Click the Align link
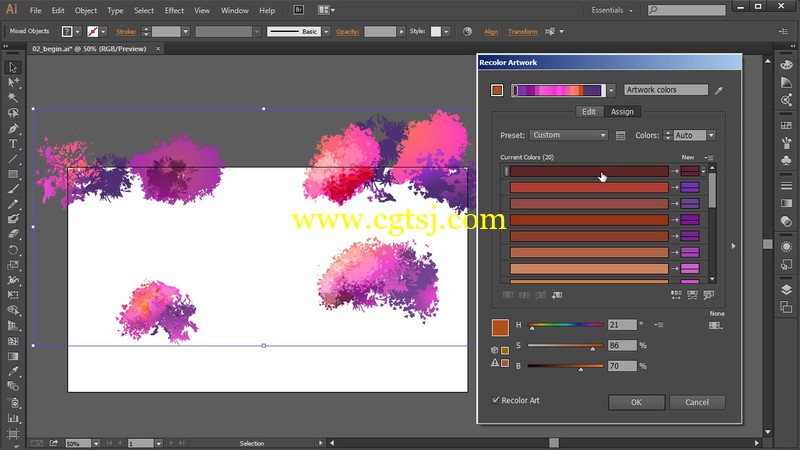The width and height of the screenshot is (800, 450). (x=491, y=32)
